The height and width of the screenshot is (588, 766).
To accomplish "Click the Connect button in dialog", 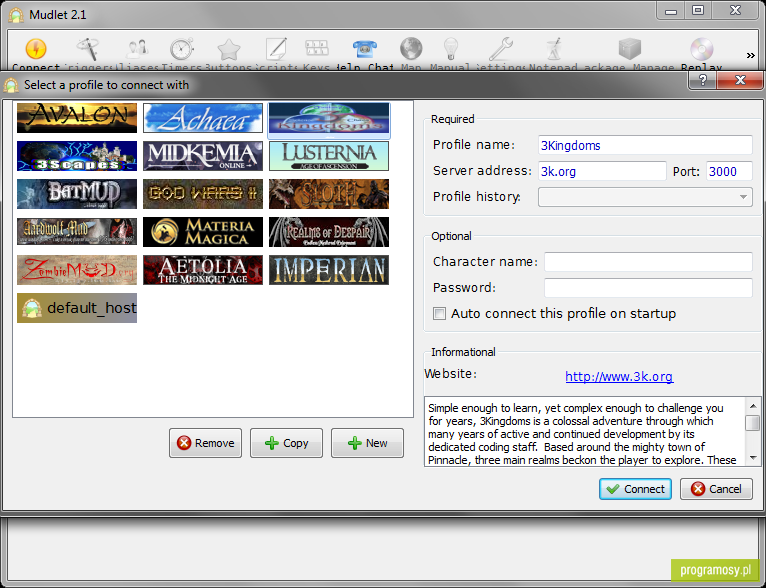I will pos(635,489).
